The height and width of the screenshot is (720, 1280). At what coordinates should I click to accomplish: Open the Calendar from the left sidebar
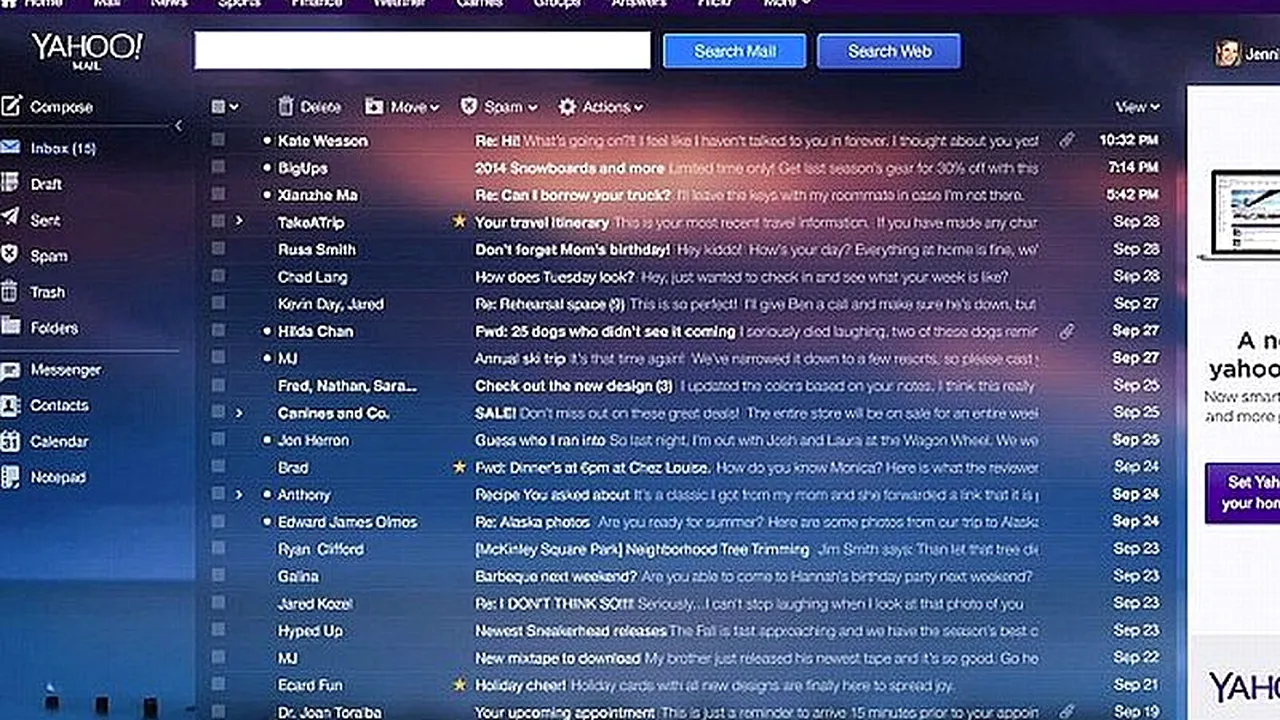[x=59, y=441]
